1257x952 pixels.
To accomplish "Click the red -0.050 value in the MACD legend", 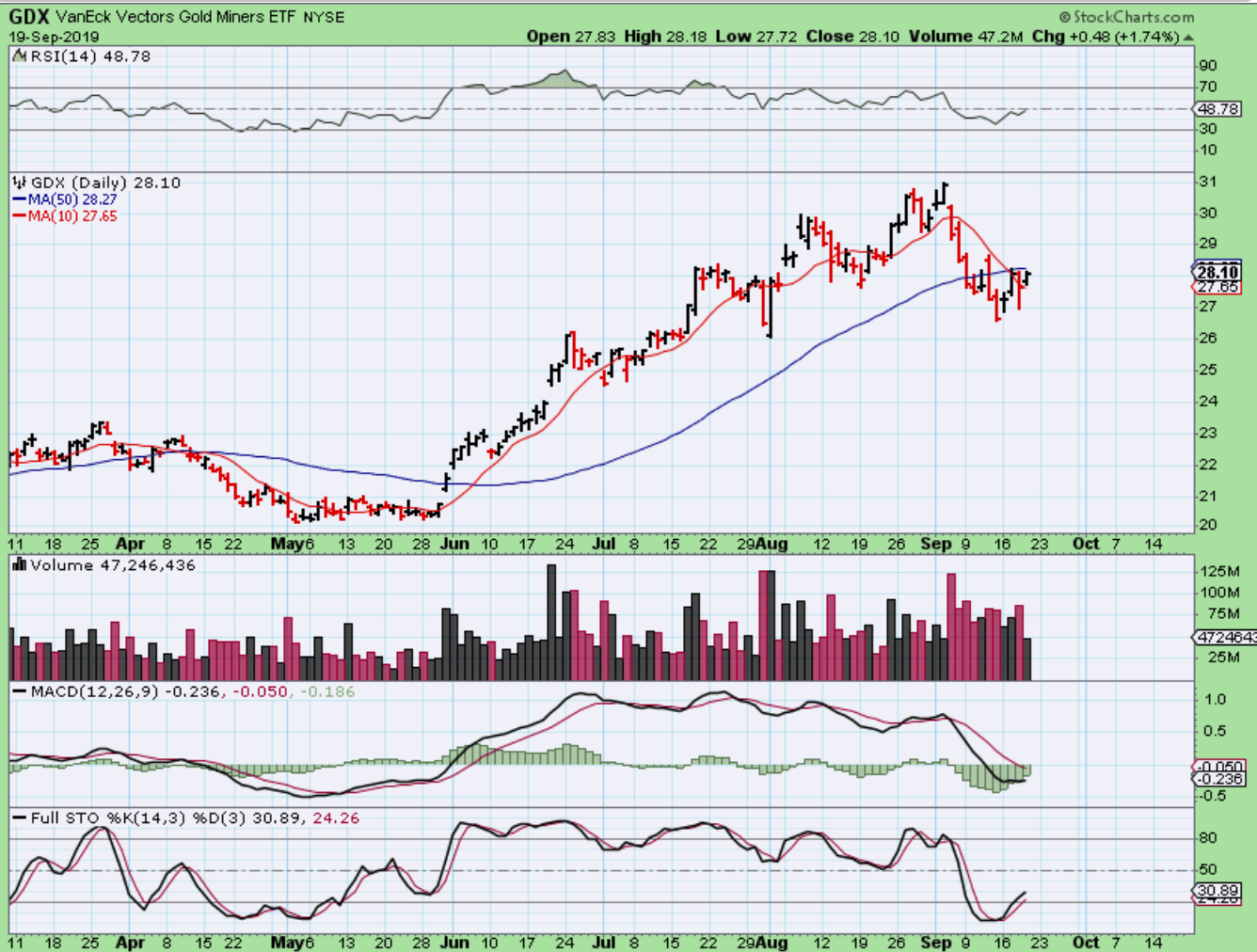I will (260, 691).
